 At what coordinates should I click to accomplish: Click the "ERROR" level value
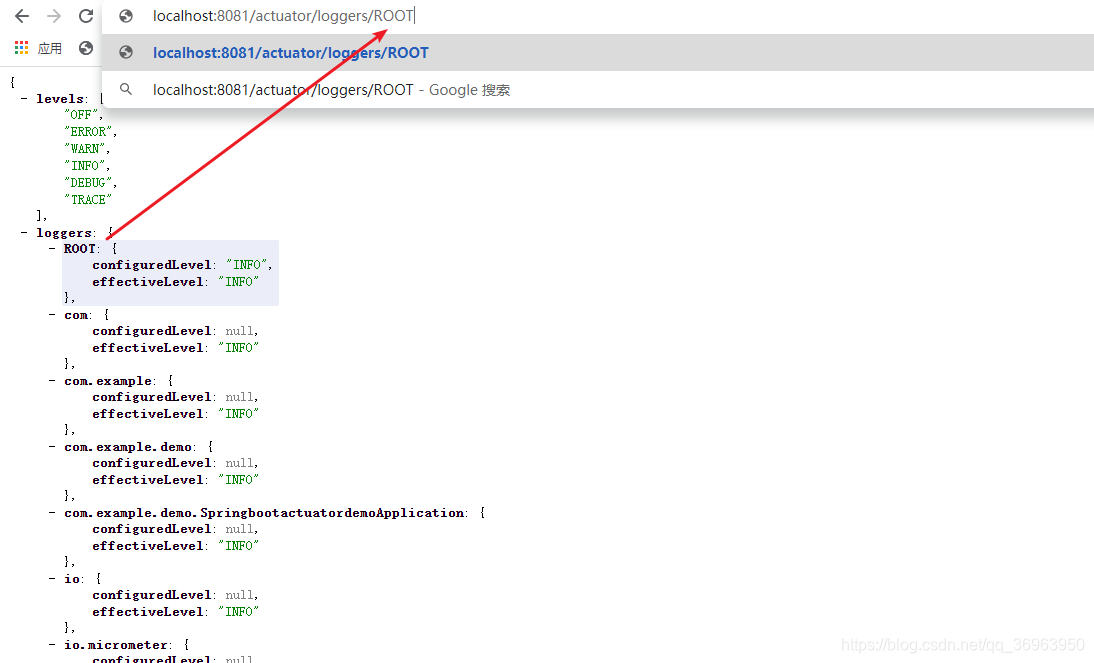(88, 131)
